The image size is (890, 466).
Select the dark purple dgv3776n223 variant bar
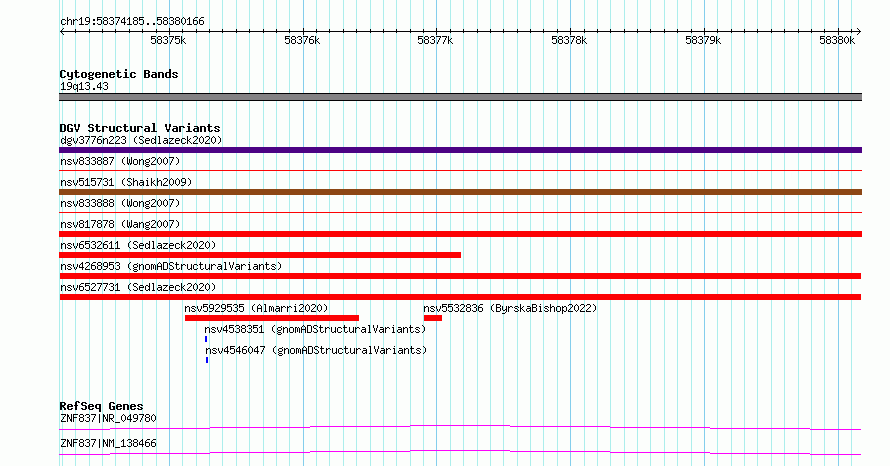tap(460, 150)
